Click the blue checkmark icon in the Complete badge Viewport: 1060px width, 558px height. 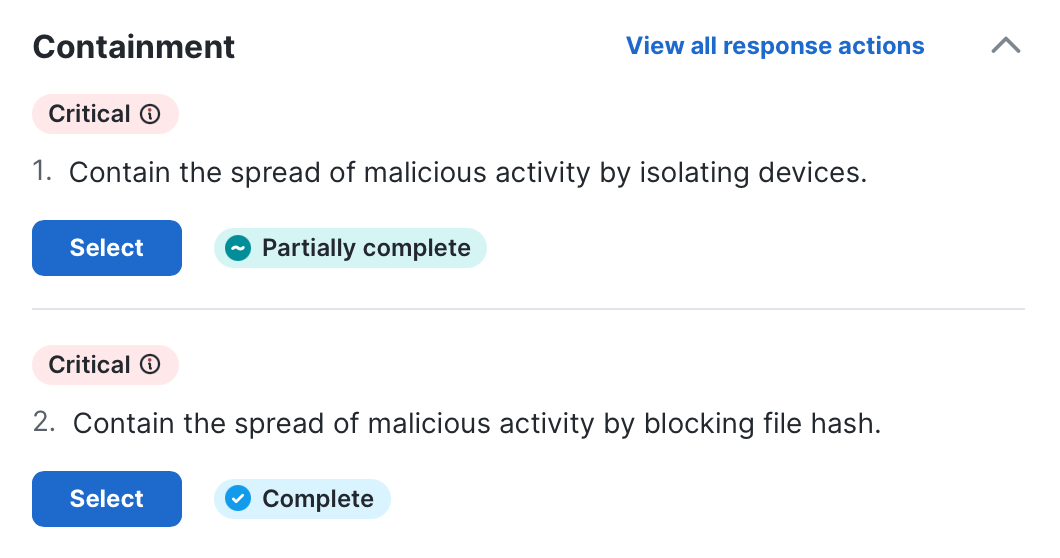pyautogui.click(x=238, y=499)
